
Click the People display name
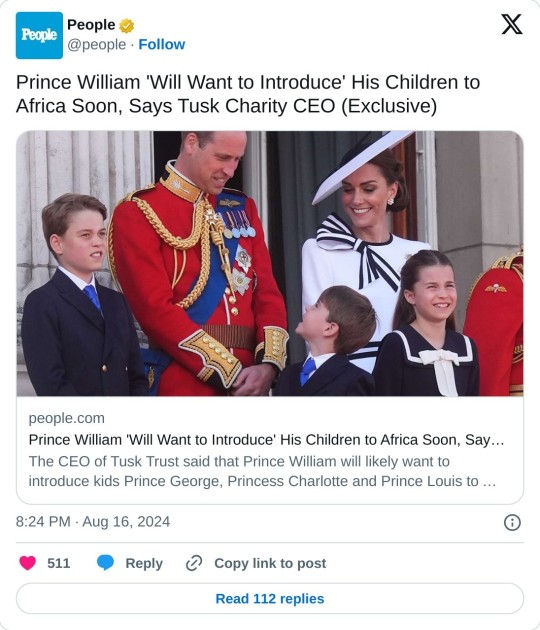91,25
